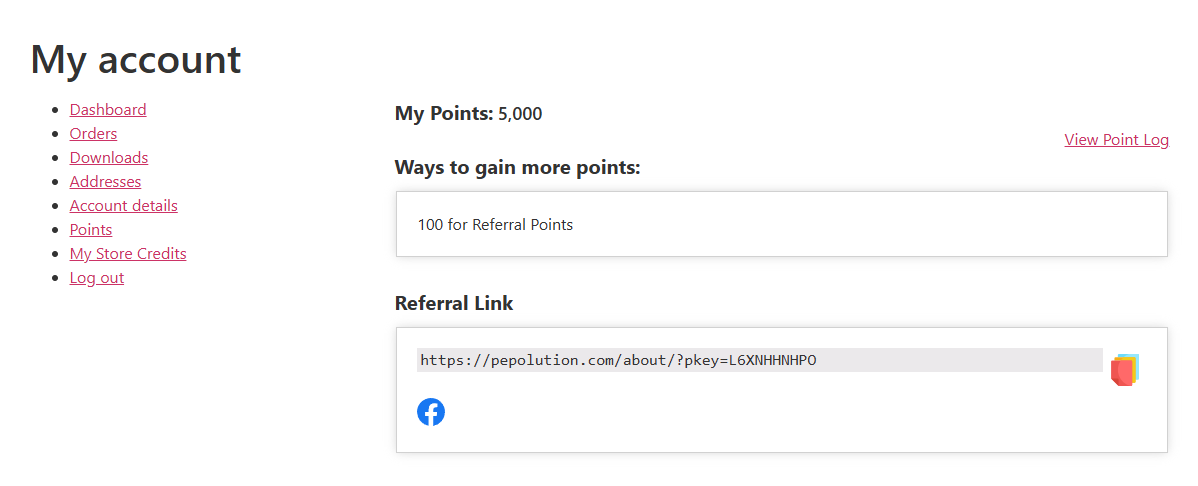The image size is (1198, 486).
Task: Log out of the account
Action: point(97,278)
